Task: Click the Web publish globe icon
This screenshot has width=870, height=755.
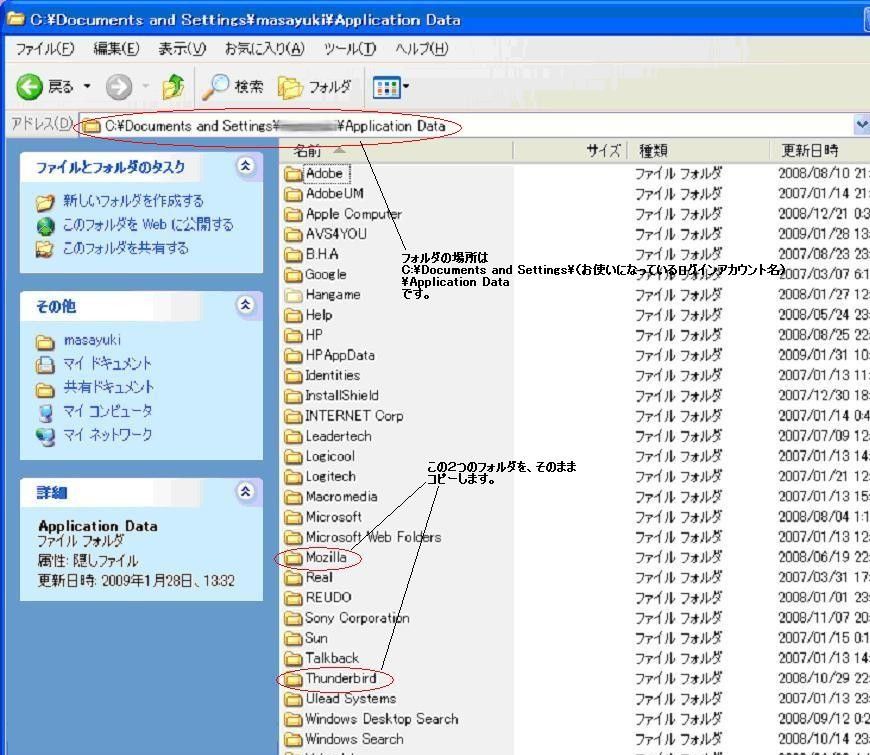Action: tap(45, 226)
